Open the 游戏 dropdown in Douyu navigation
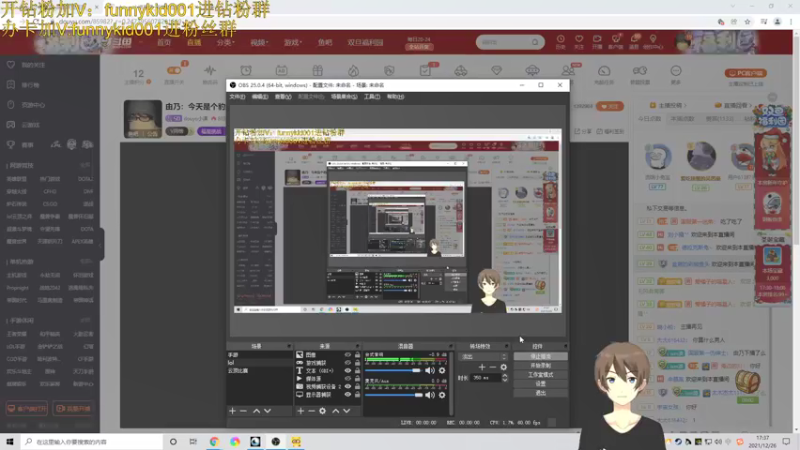This screenshot has width=800, height=450. pyautogui.click(x=293, y=42)
